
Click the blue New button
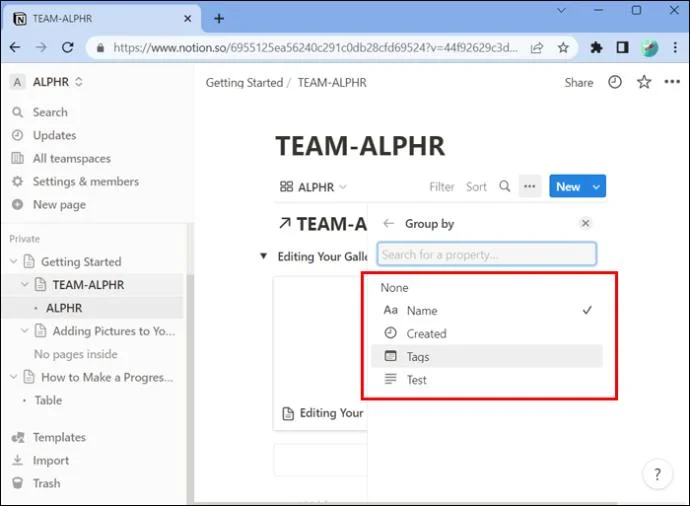pyautogui.click(x=568, y=187)
